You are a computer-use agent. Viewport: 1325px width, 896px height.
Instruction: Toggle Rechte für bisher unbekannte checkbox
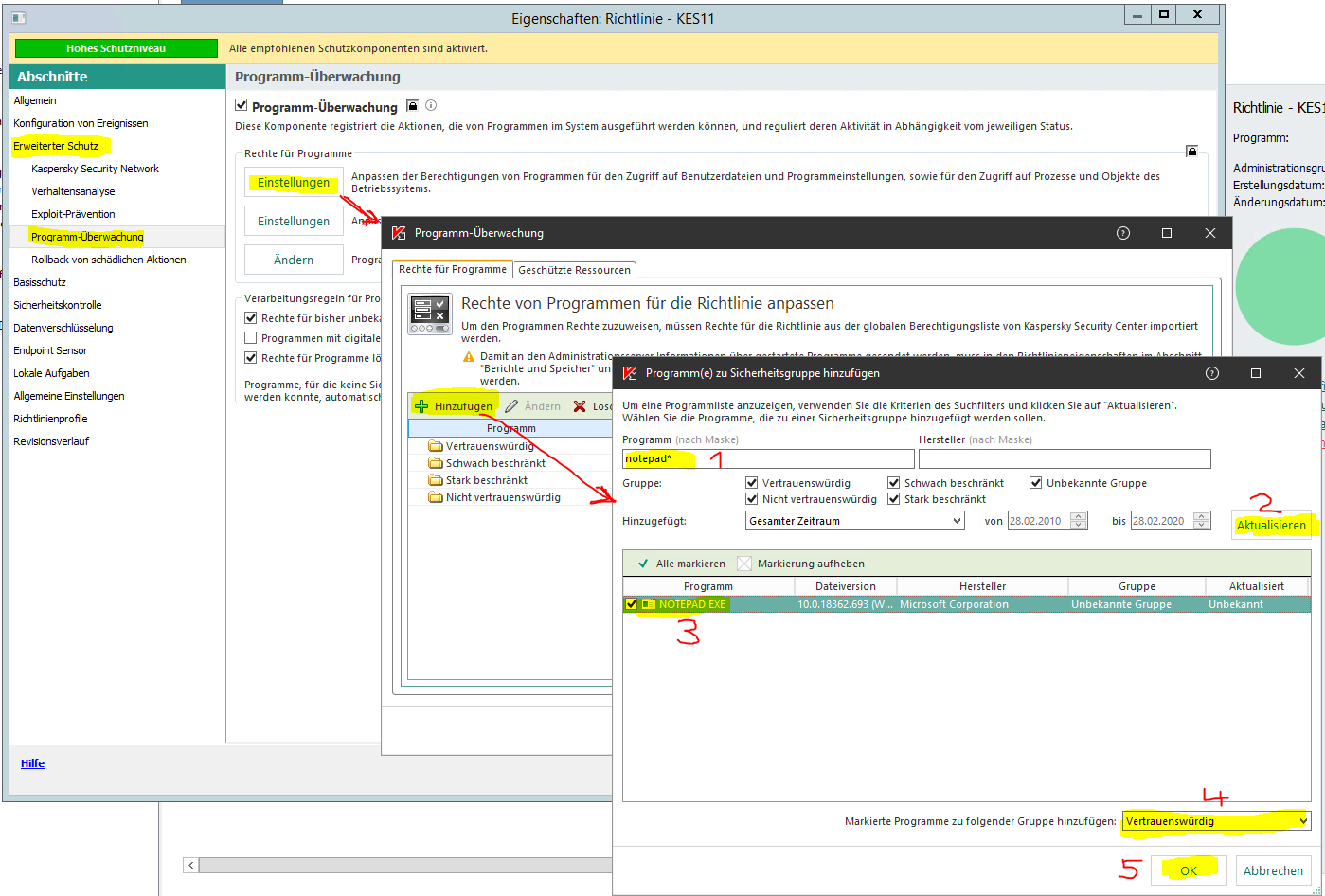point(251,318)
